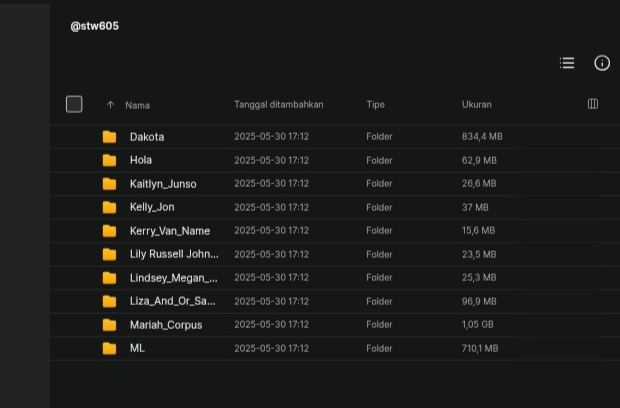Click the Dakota folder icon
The image size is (620, 408).
click(110, 137)
